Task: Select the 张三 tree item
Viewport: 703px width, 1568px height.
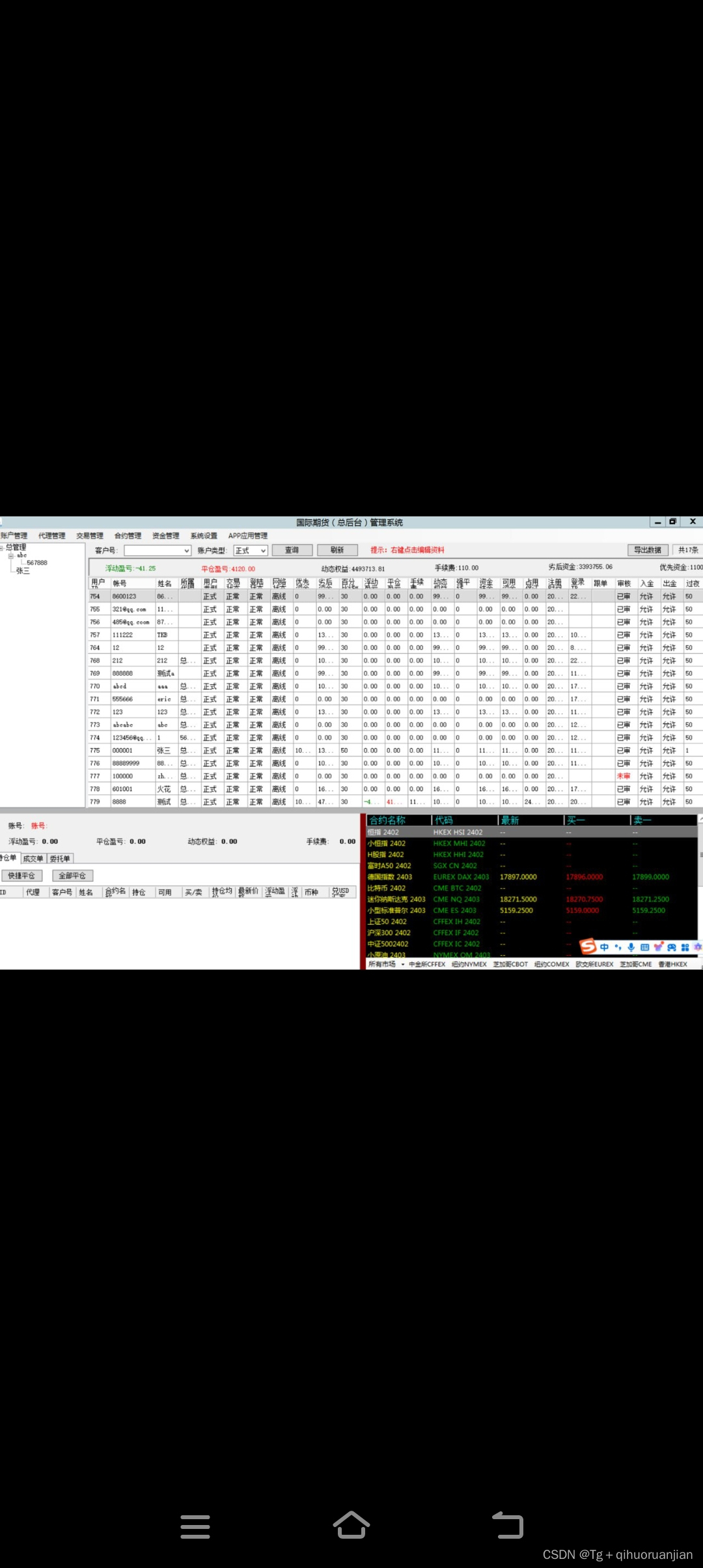Action: pos(23,570)
